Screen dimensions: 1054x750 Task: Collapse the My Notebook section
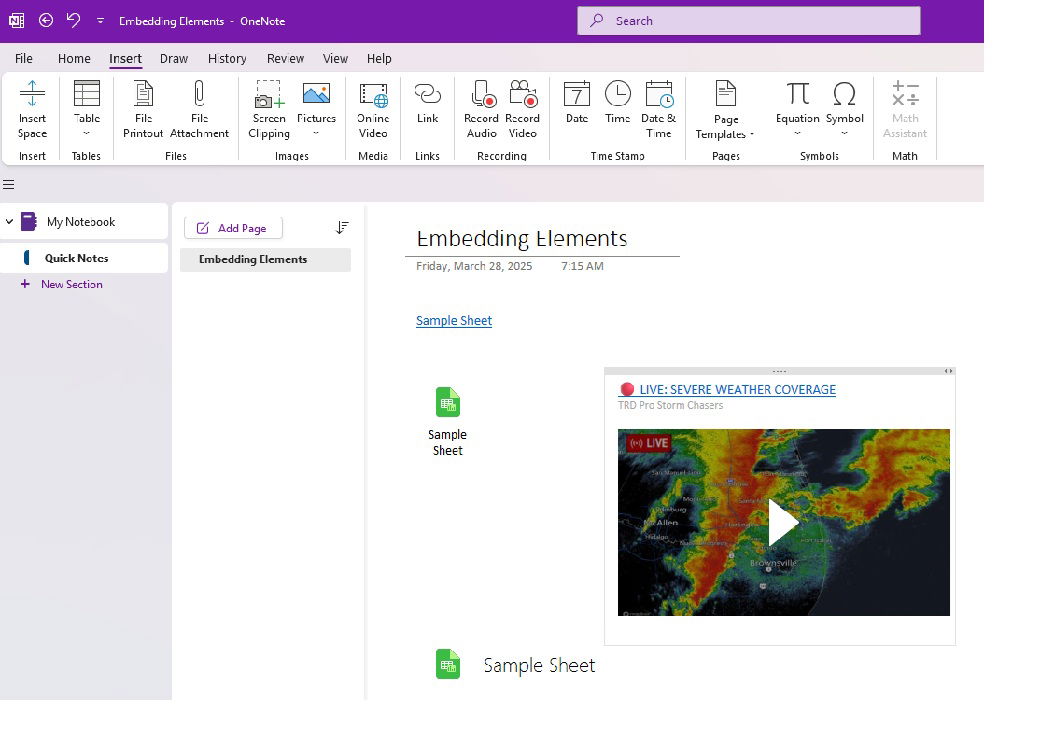tap(10, 221)
